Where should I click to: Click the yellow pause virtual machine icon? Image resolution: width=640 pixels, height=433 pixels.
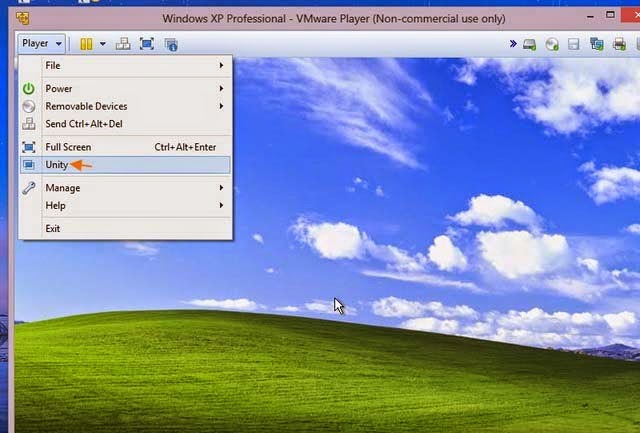click(86, 44)
